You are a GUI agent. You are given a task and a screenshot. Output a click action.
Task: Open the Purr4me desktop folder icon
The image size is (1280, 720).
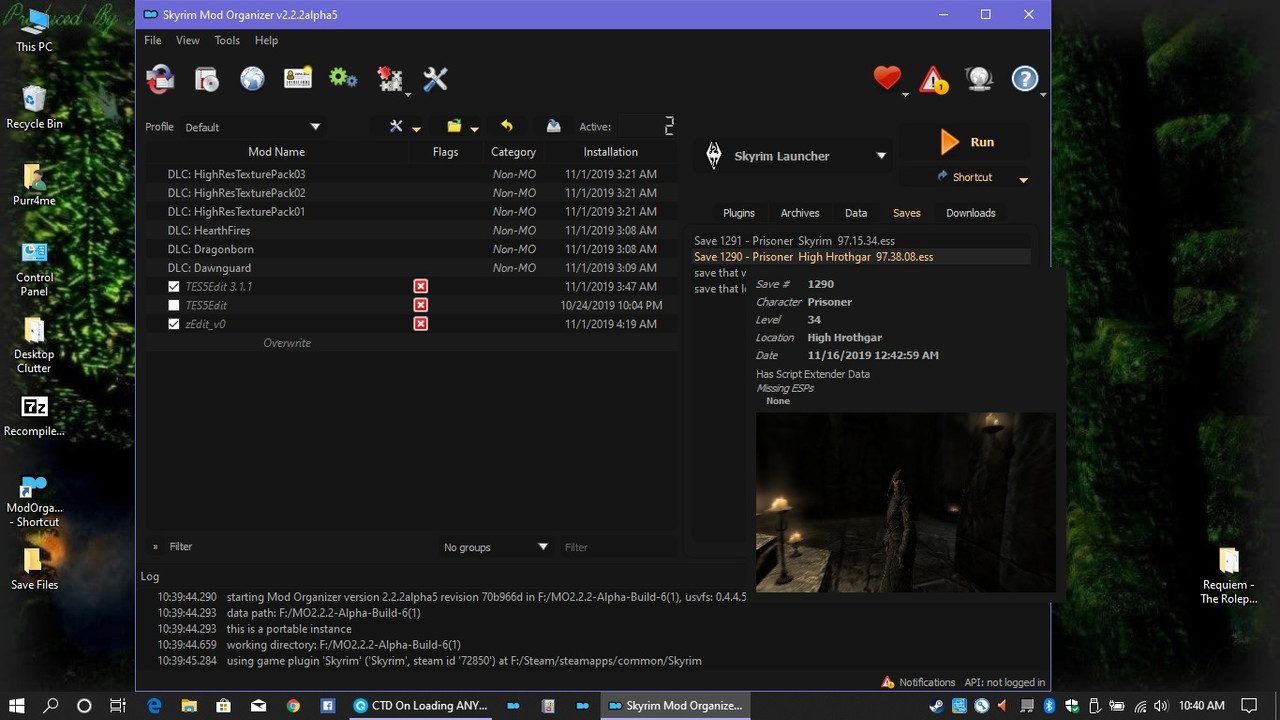coord(34,185)
